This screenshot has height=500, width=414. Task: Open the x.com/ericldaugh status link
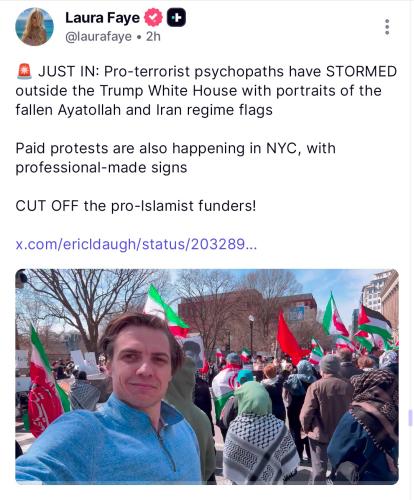click(x=136, y=244)
